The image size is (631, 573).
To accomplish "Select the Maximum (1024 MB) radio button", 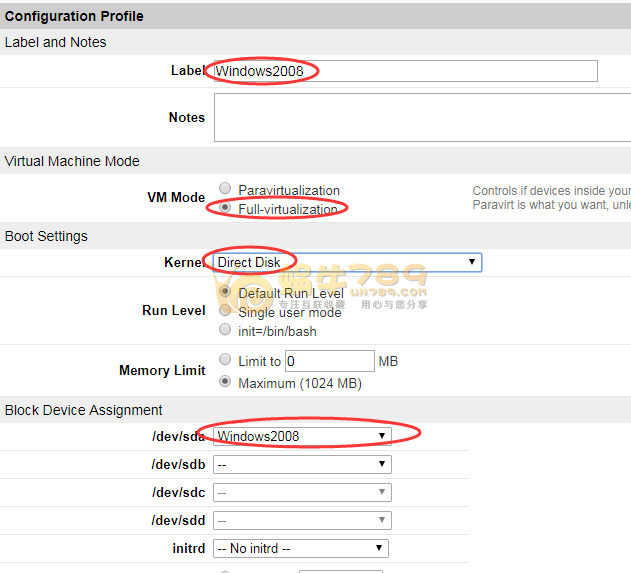I will pyautogui.click(x=226, y=382).
